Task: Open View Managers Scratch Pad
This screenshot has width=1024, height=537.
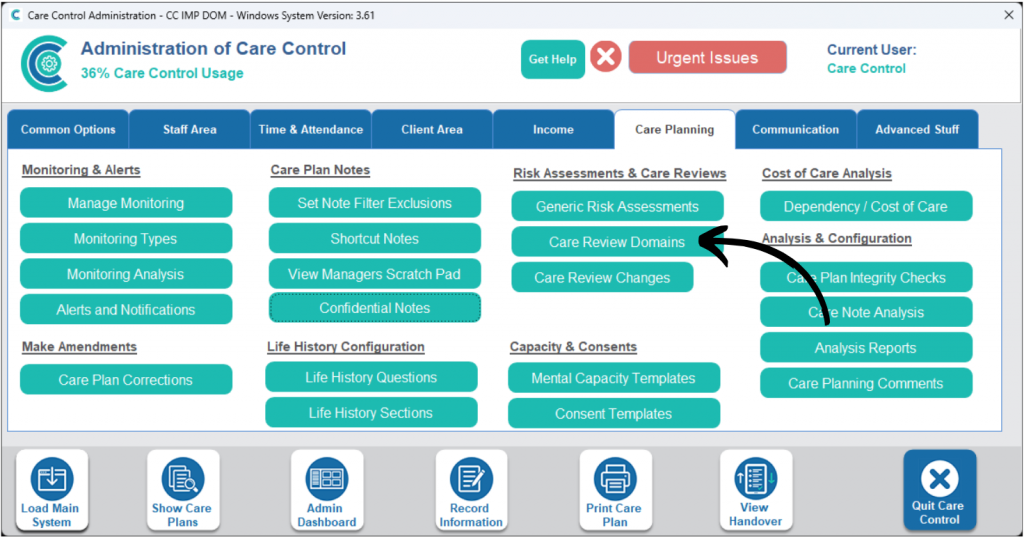Action: coord(375,274)
